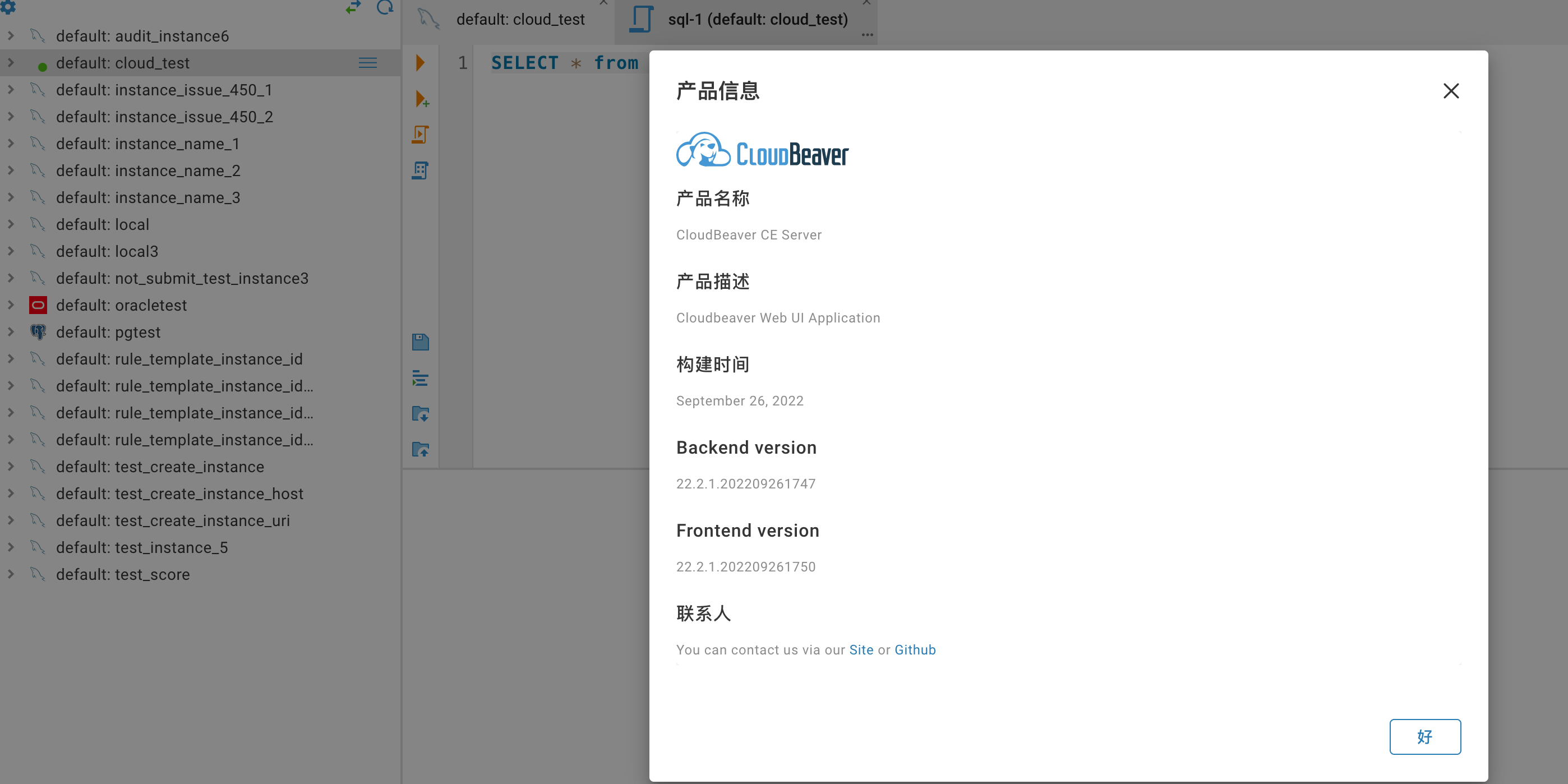Expand the default: pgtest connection

point(10,332)
